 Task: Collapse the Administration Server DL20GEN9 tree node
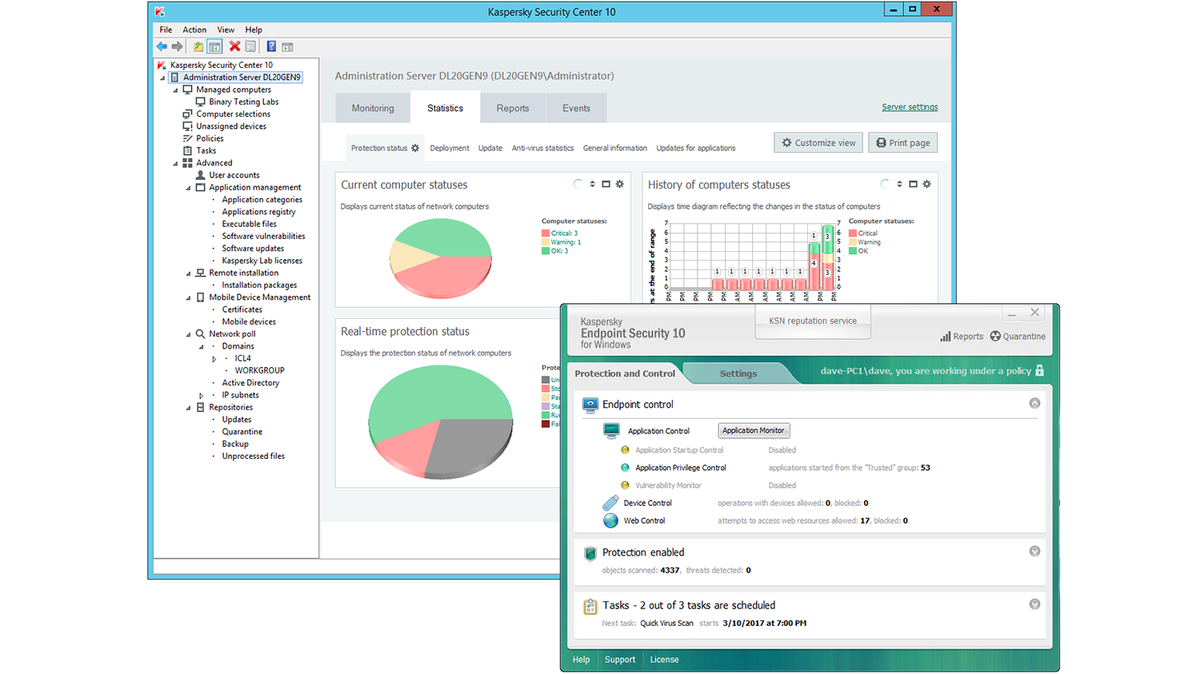[x=163, y=77]
